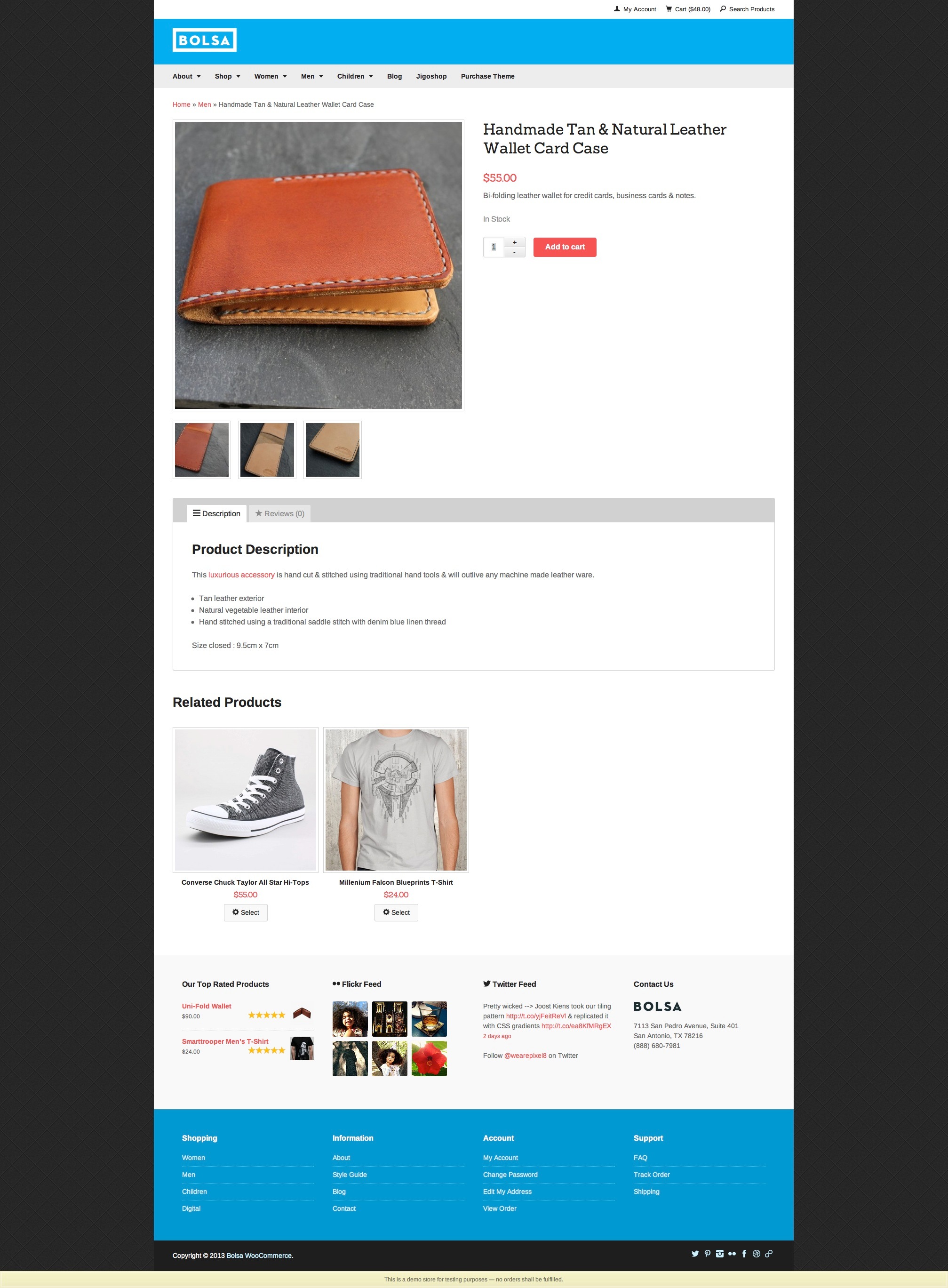Open the Dribbble icon in the footer
The image size is (948, 1288).
point(757,1254)
